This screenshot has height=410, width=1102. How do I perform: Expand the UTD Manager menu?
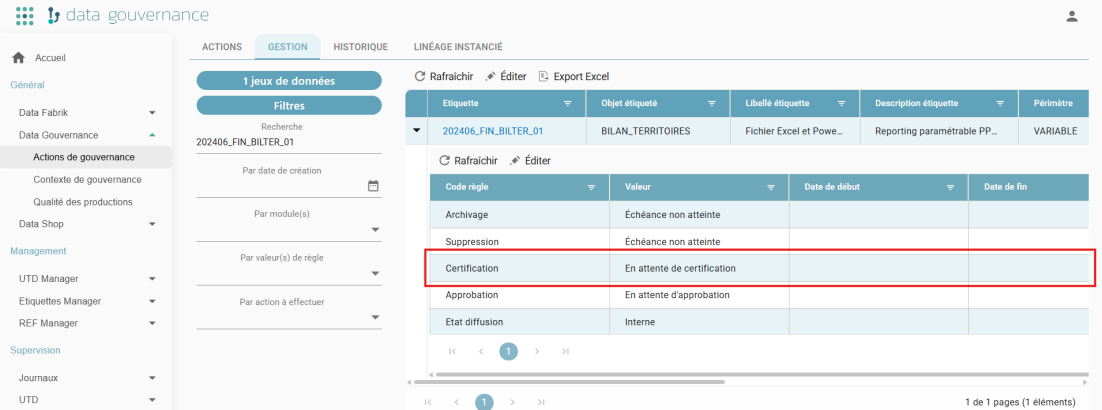click(x=153, y=278)
